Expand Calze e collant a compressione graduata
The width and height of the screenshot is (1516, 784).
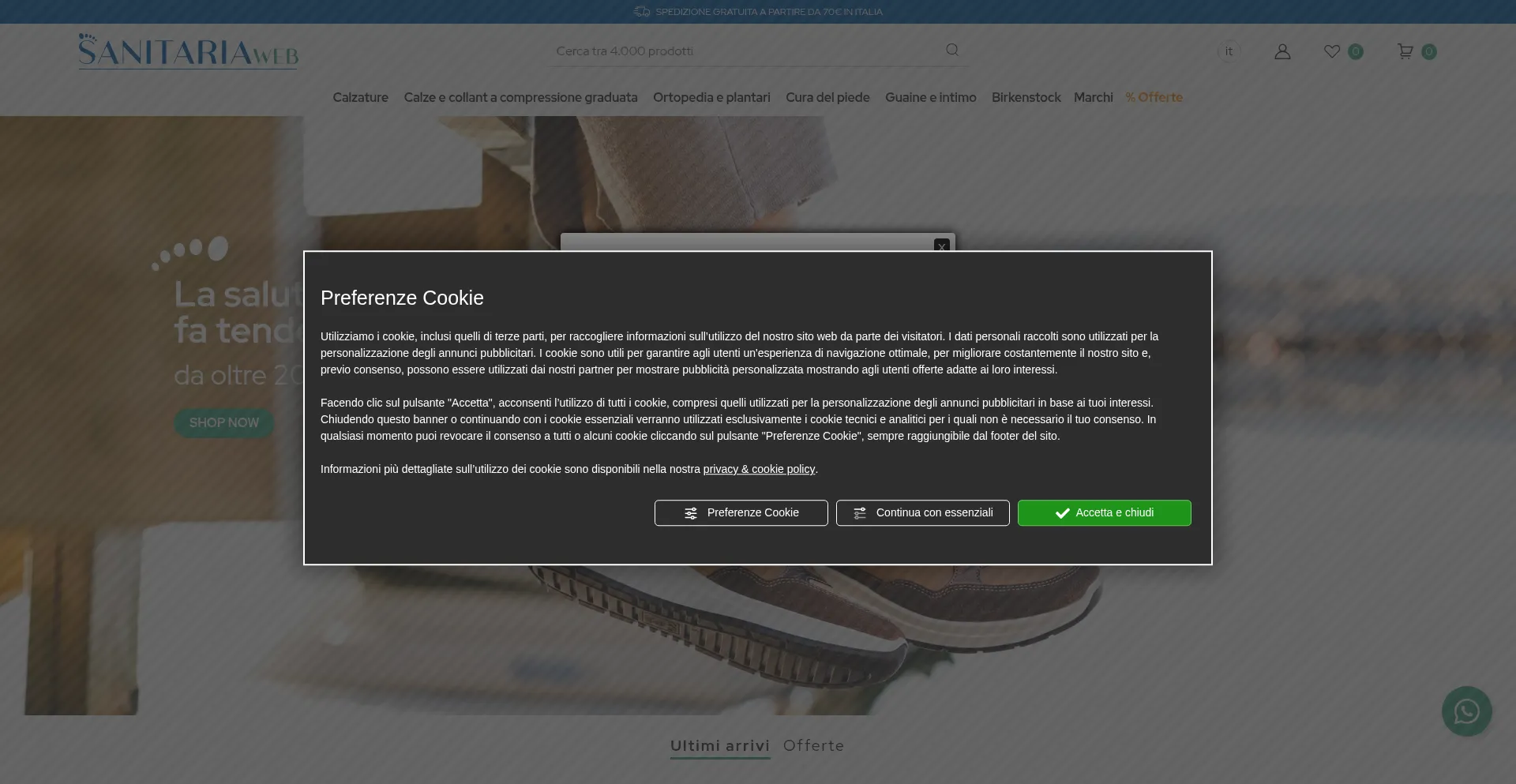(x=520, y=97)
